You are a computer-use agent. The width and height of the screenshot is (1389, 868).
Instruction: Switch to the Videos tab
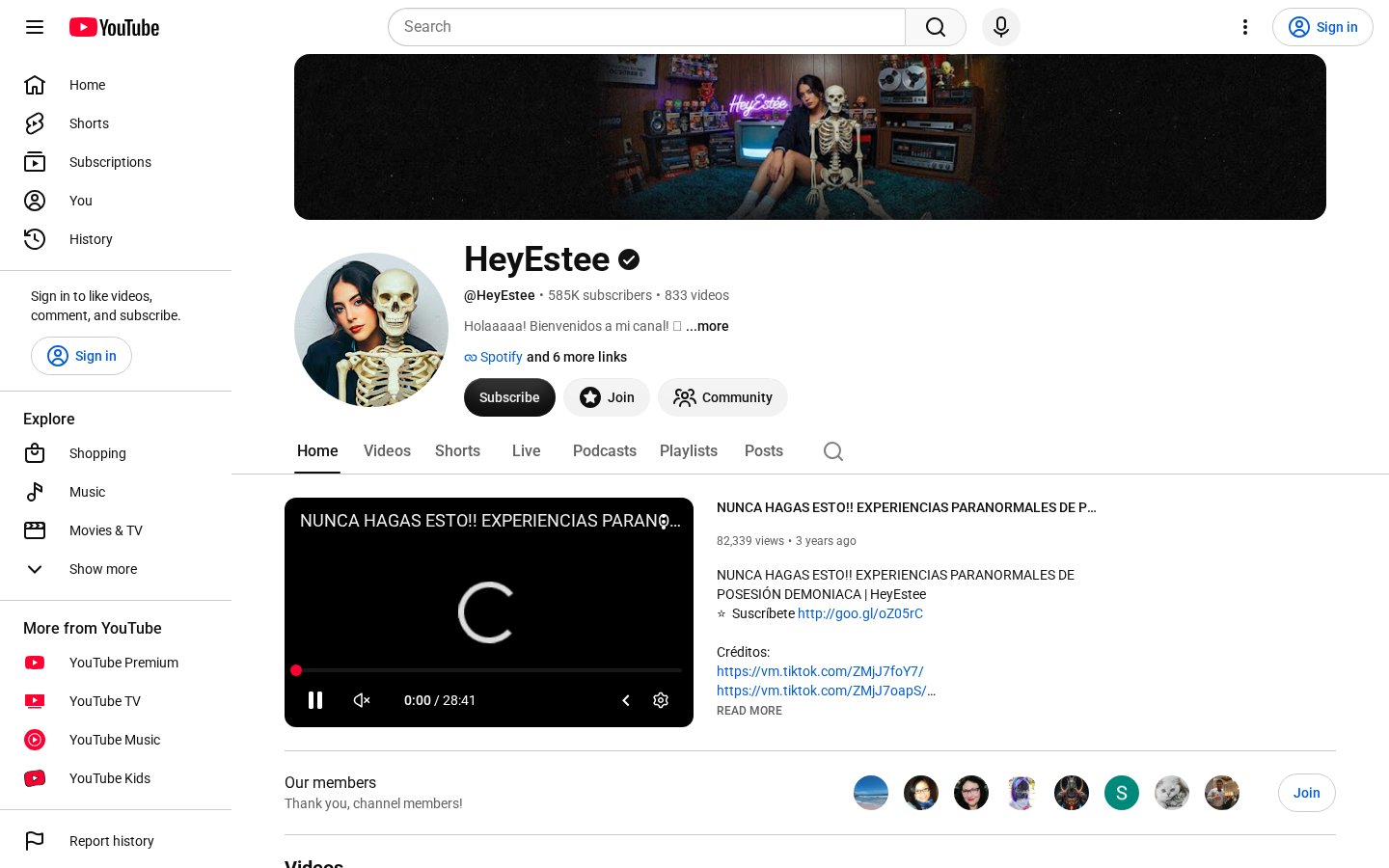(387, 450)
